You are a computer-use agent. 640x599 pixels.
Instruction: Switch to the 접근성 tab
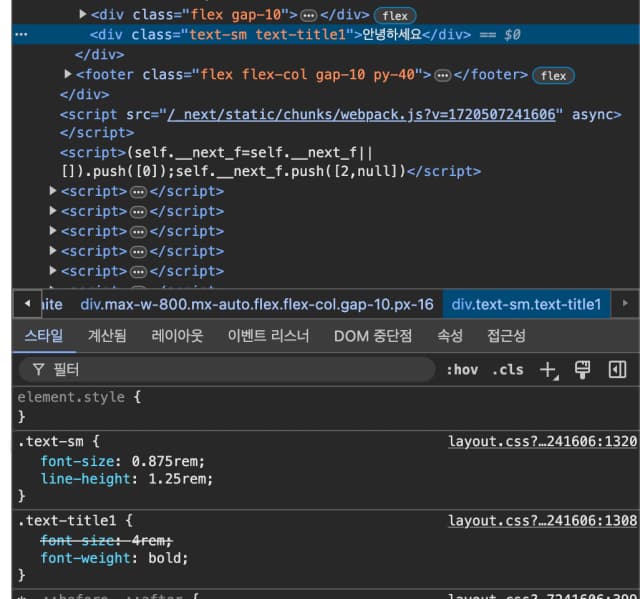tap(506, 336)
